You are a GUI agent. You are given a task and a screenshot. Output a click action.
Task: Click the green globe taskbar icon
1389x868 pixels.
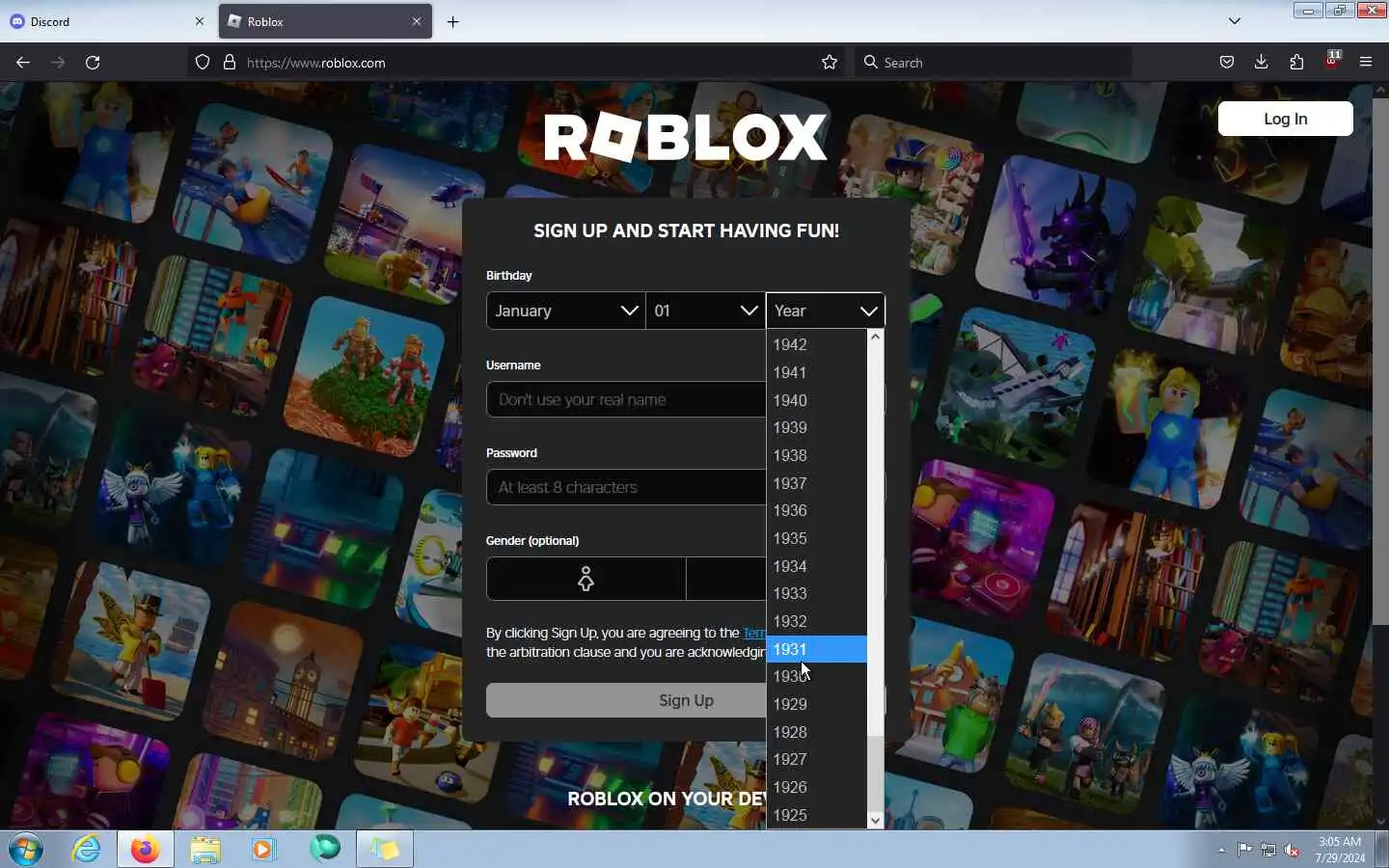coord(325,849)
